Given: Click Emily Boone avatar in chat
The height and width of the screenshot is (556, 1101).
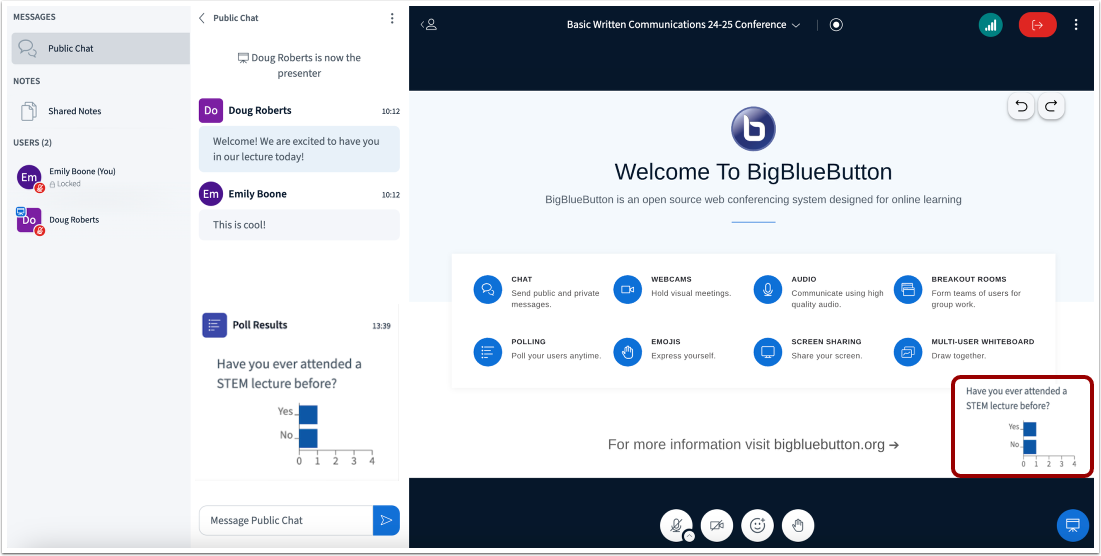Looking at the screenshot, I should point(211,194).
